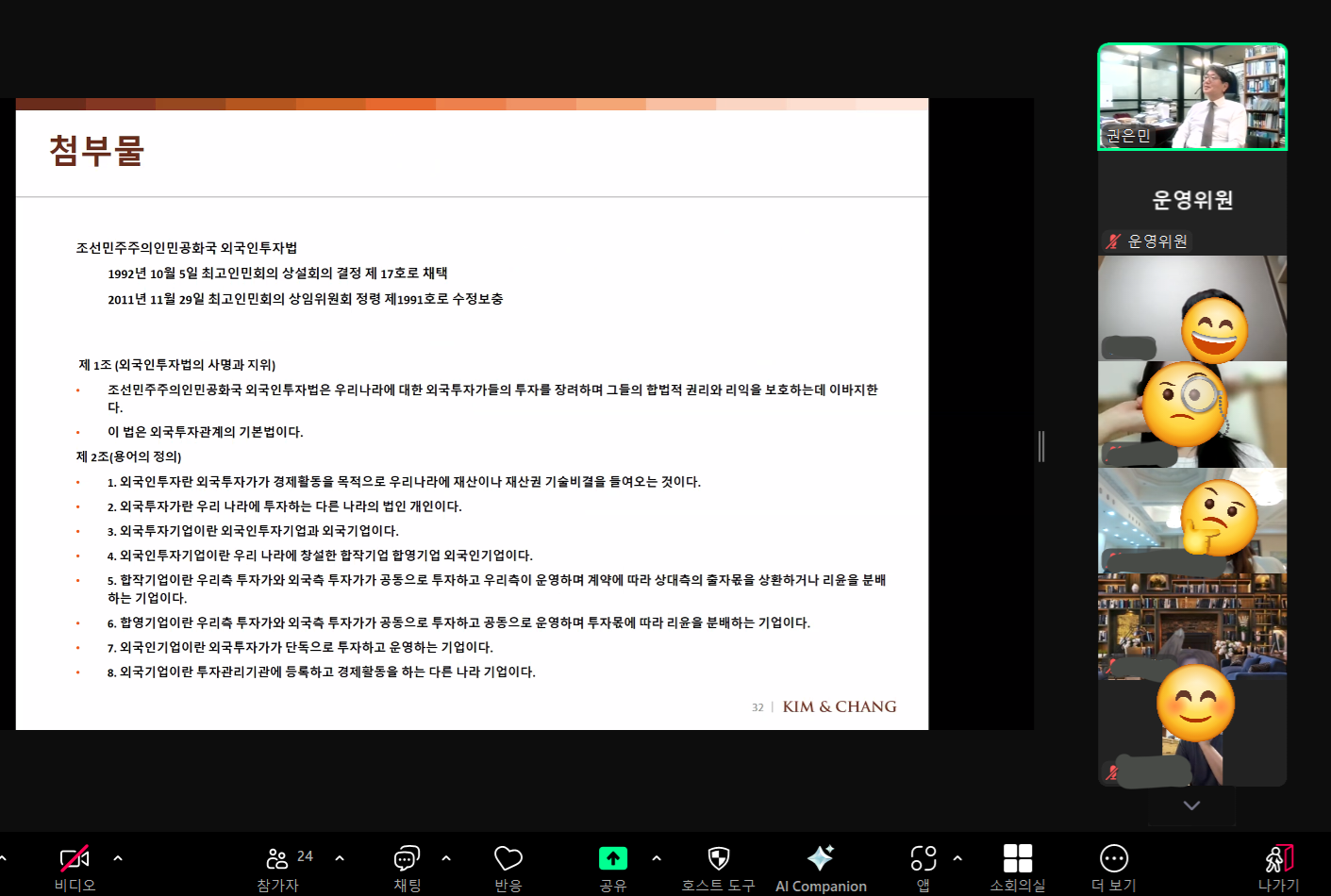
Task: Click the vertical divider handle beside the gallery
Action: (x=1041, y=446)
